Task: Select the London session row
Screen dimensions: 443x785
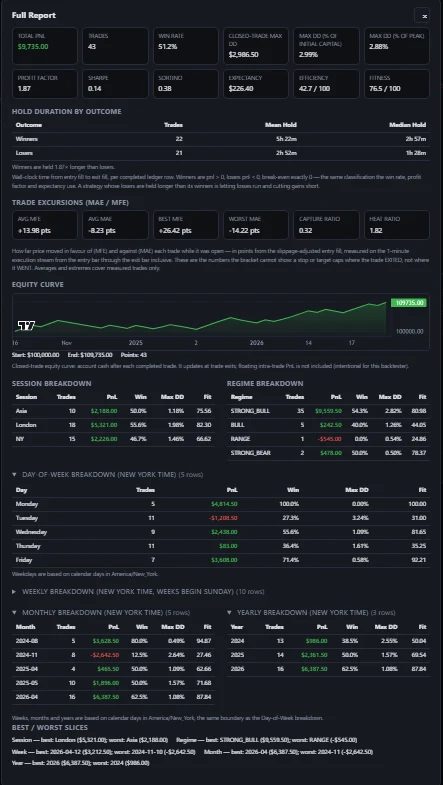Action: coord(113,425)
